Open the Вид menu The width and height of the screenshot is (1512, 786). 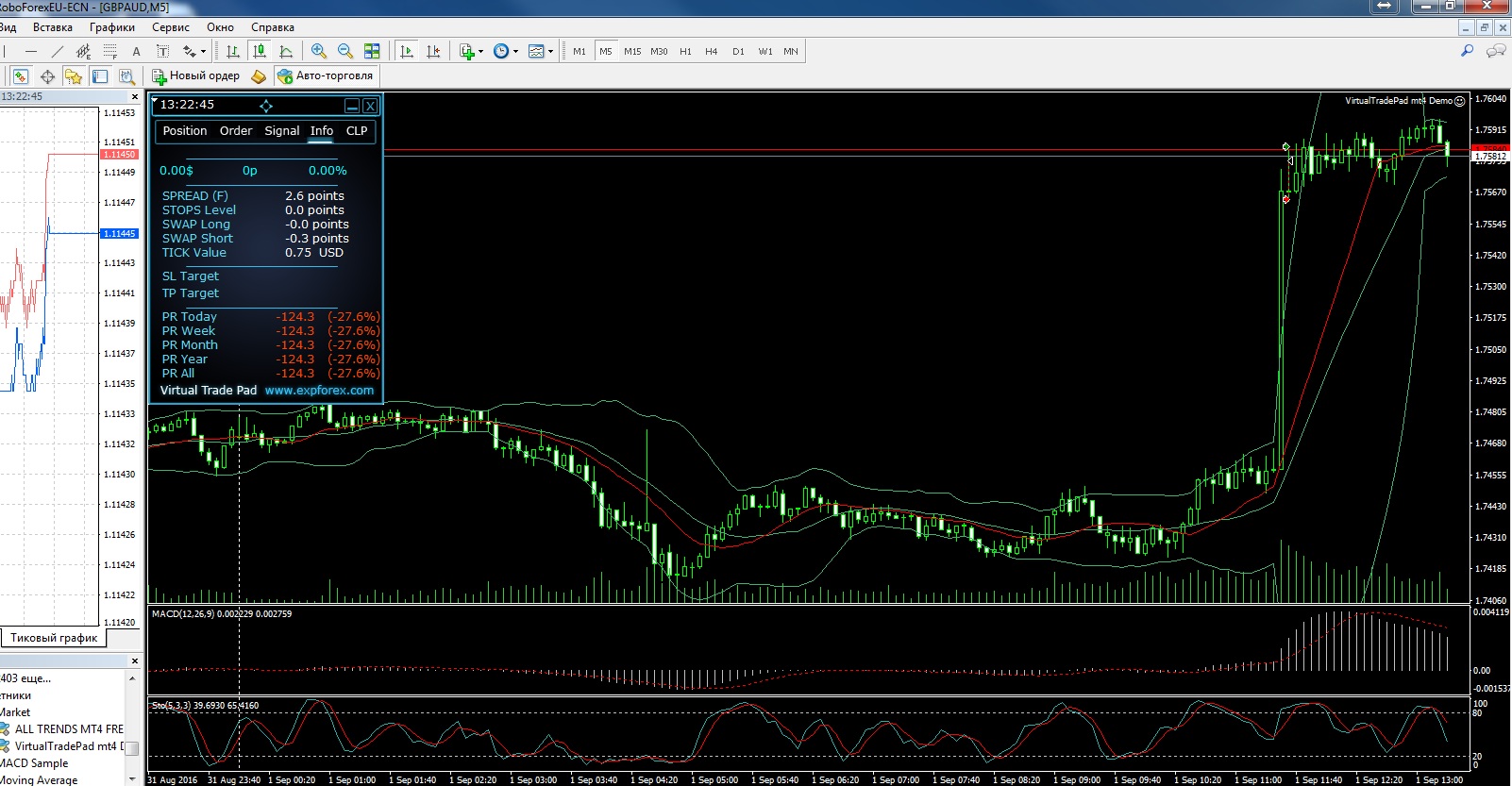[x=8, y=27]
